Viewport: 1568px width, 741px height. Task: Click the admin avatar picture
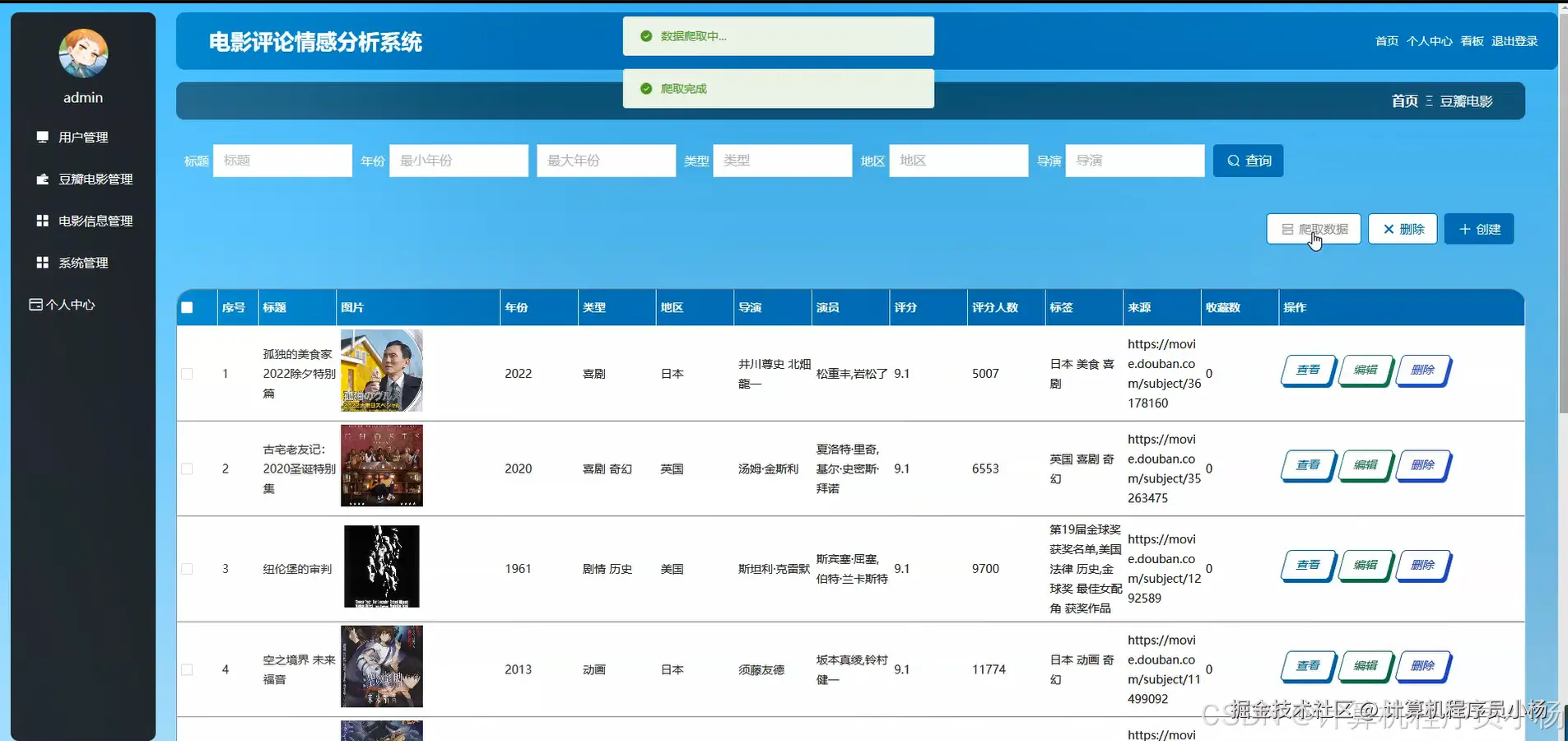pyautogui.click(x=83, y=54)
